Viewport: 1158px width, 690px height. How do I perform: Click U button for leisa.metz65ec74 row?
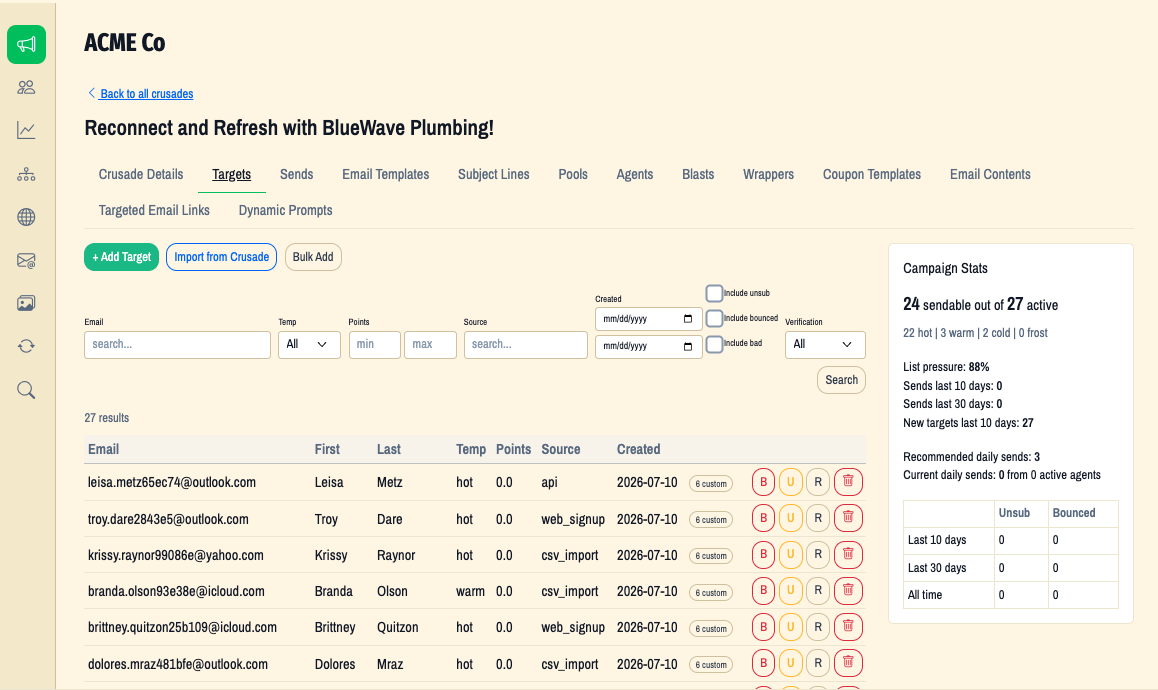tap(791, 482)
